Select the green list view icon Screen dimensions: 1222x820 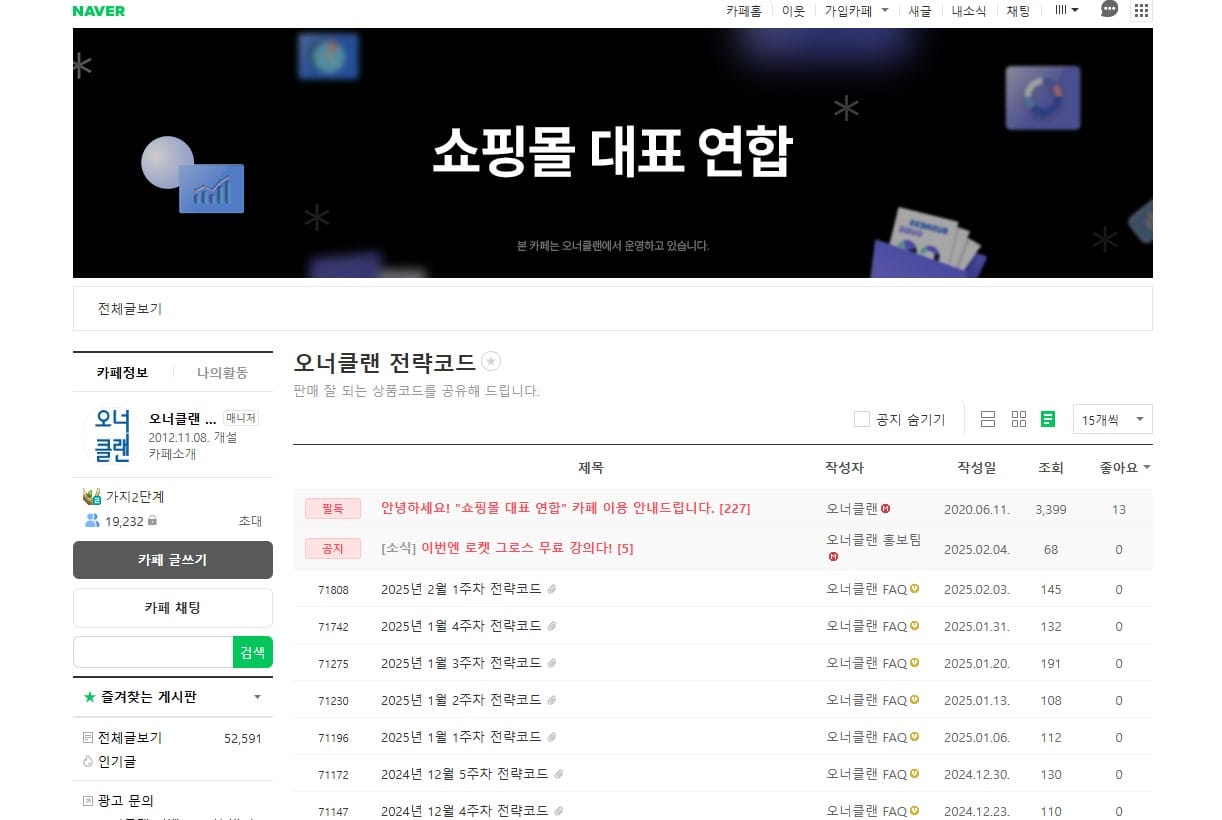(x=1048, y=419)
